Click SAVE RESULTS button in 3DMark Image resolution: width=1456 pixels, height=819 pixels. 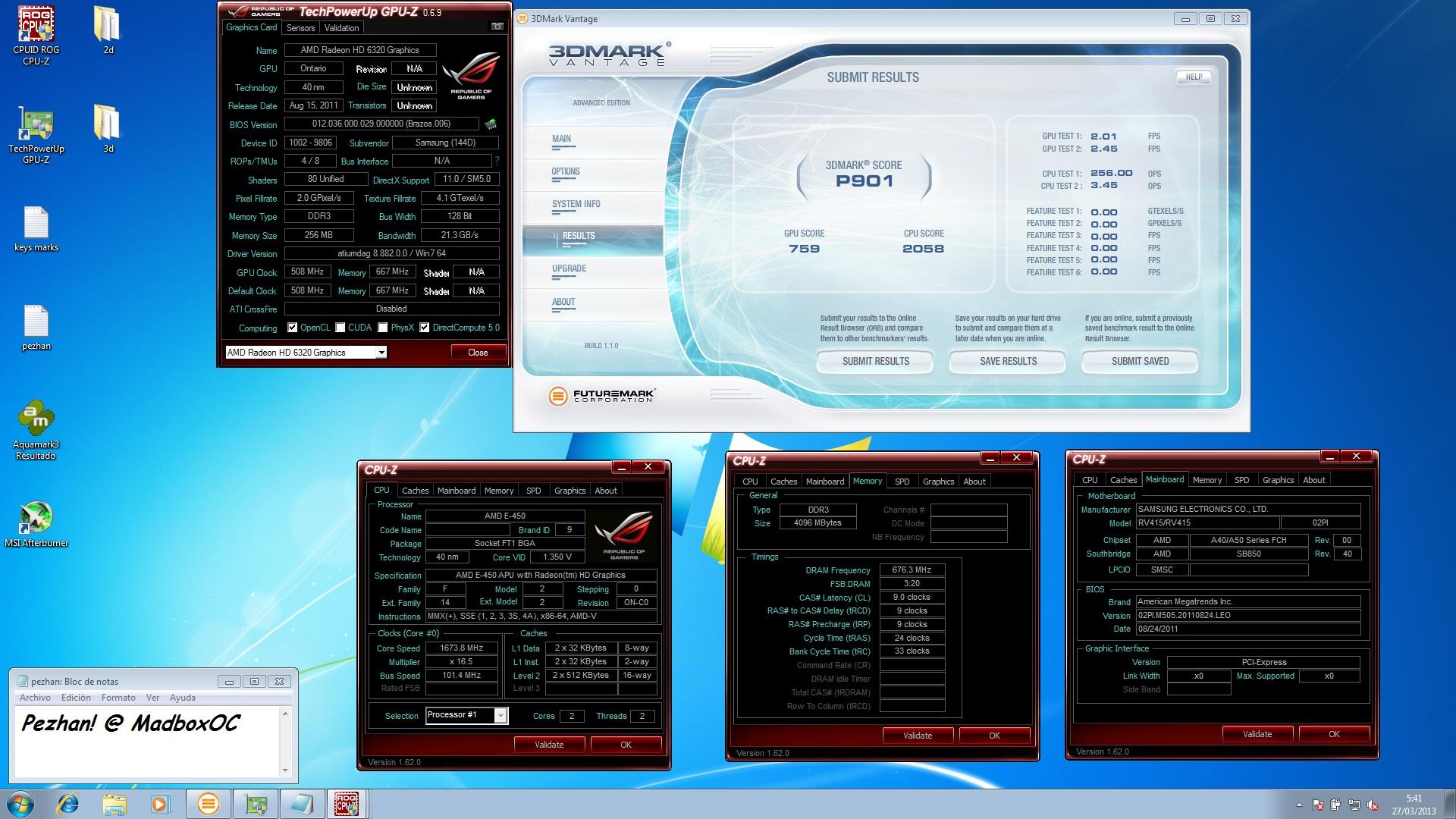(x=1008, y=362)
